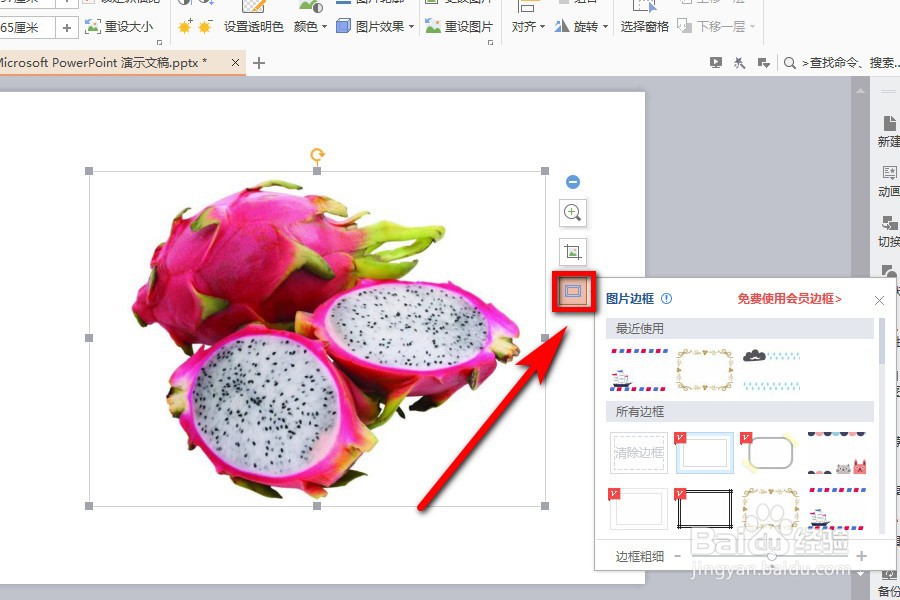
Task: Select the black sketch line border
Action: [705, 509]
